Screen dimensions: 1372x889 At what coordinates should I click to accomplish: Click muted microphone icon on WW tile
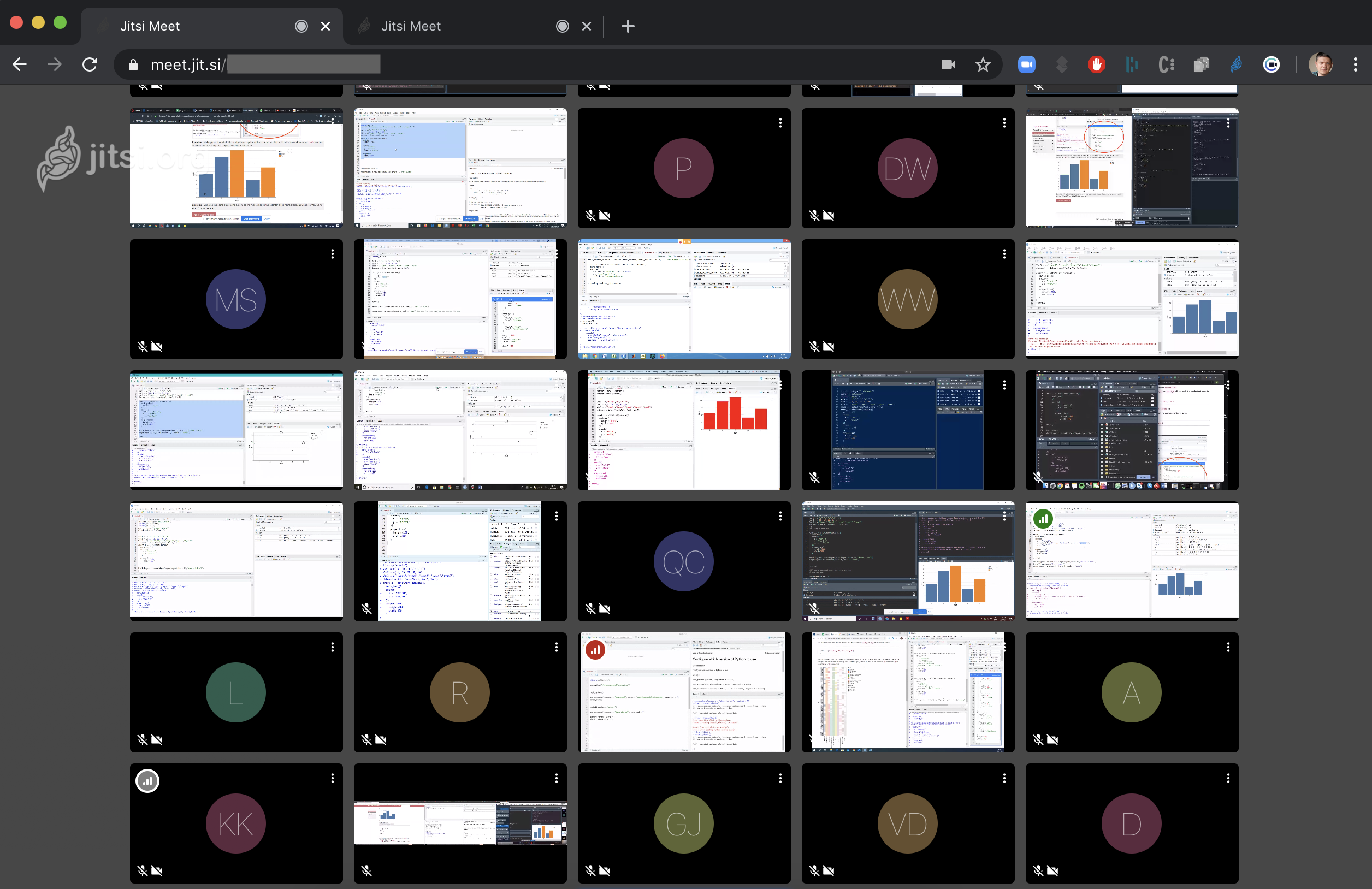[814, 347]
